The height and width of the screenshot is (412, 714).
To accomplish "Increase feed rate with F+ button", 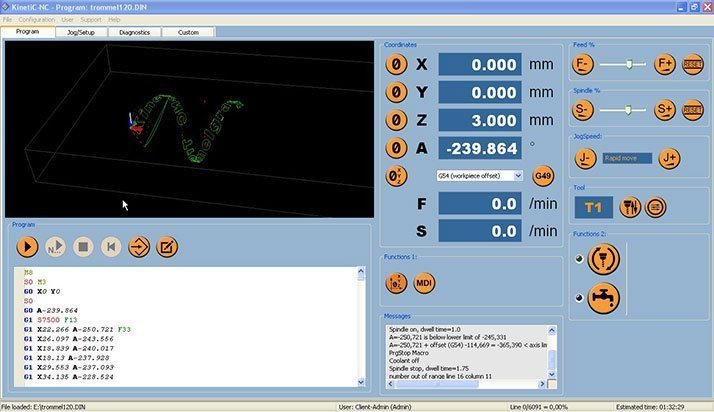I will (664, 63).
